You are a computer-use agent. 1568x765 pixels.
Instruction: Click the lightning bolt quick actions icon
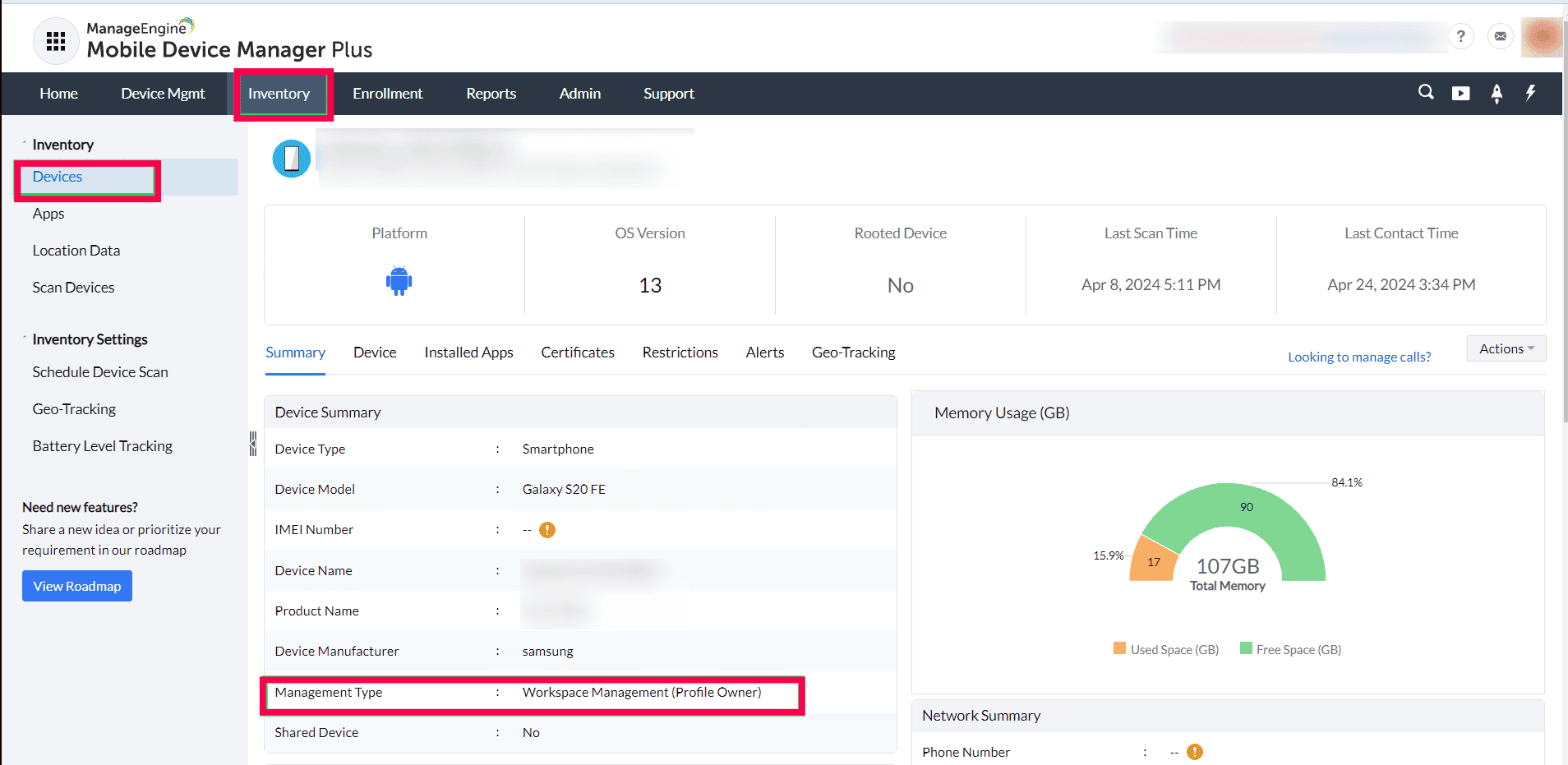point(1530,93)
